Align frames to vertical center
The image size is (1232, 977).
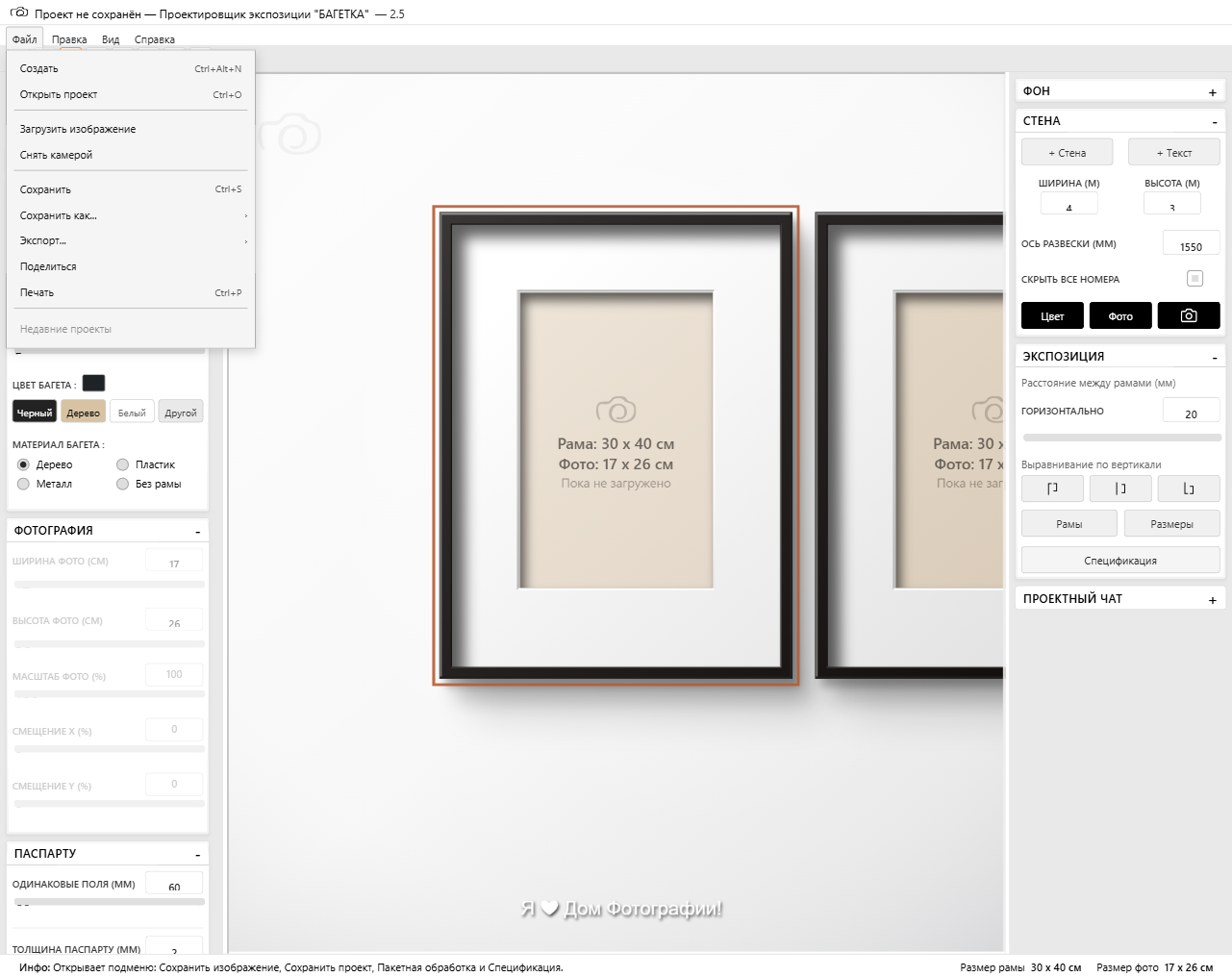tap(1120, 488)
